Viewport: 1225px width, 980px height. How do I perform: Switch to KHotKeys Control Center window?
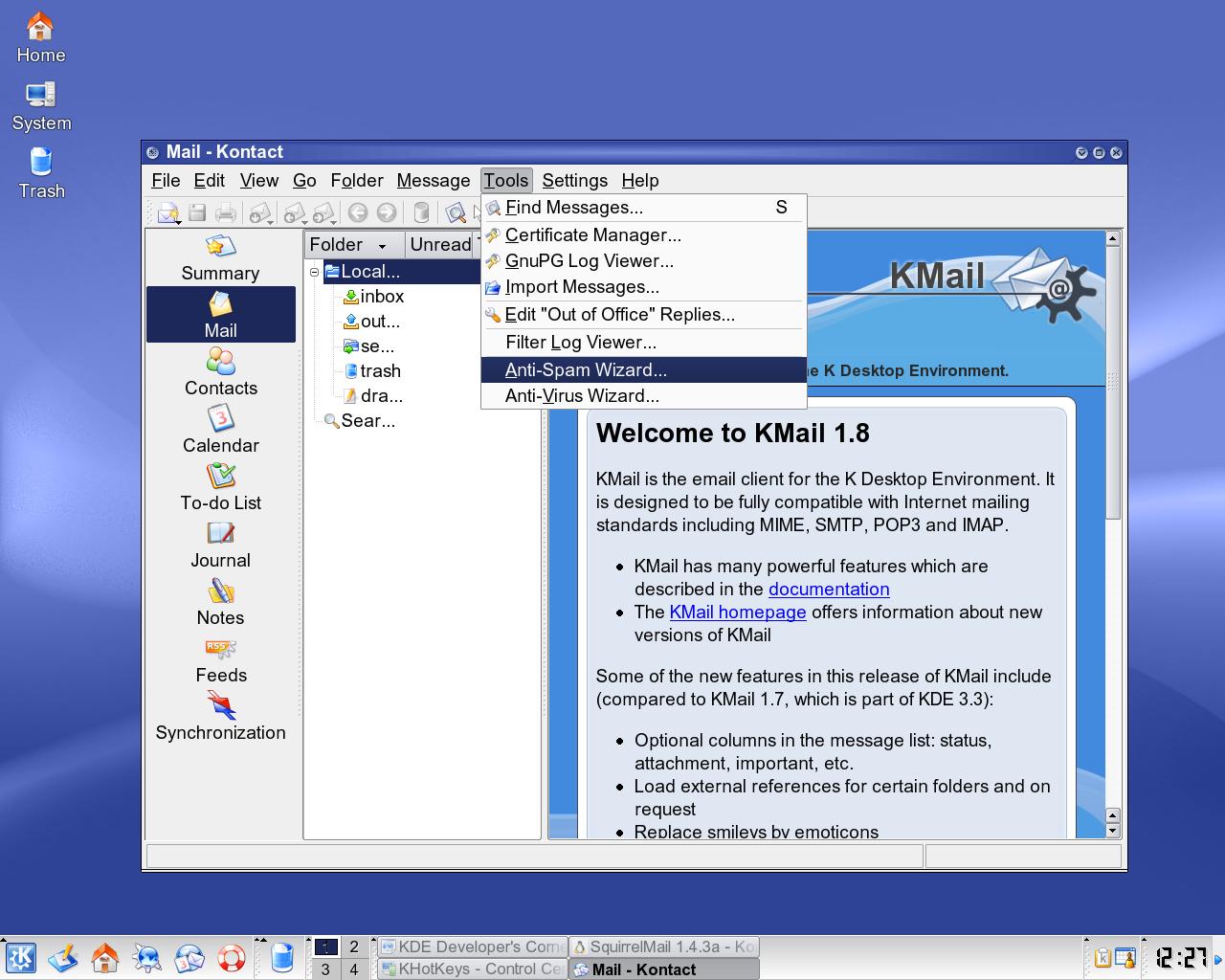coord(472,969)
